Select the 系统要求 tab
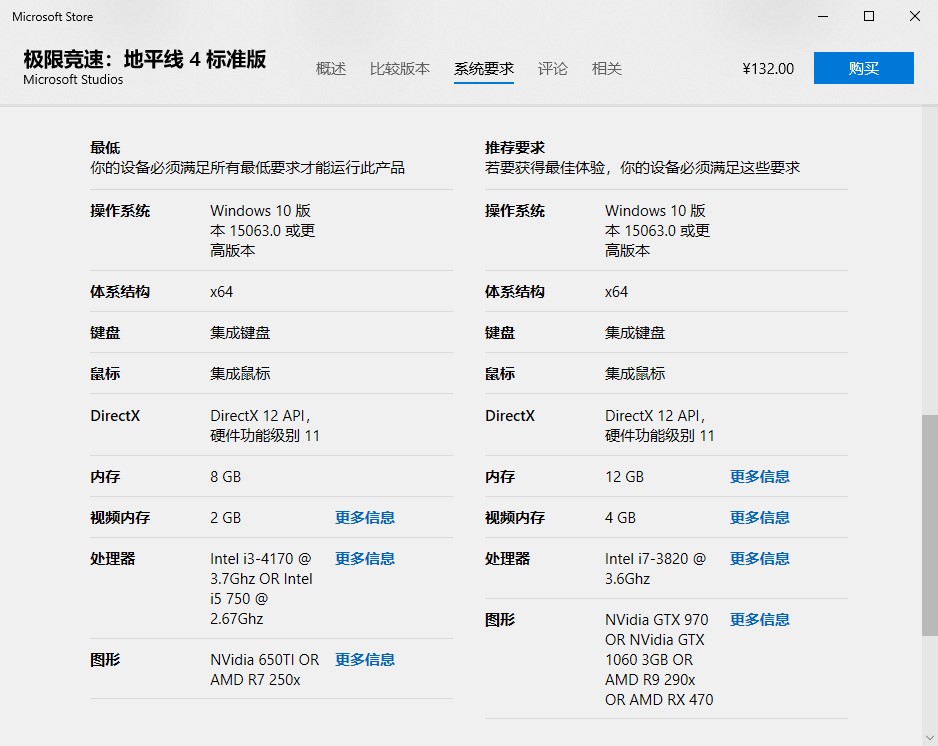938x746 pixels. (x=484, y=69)
